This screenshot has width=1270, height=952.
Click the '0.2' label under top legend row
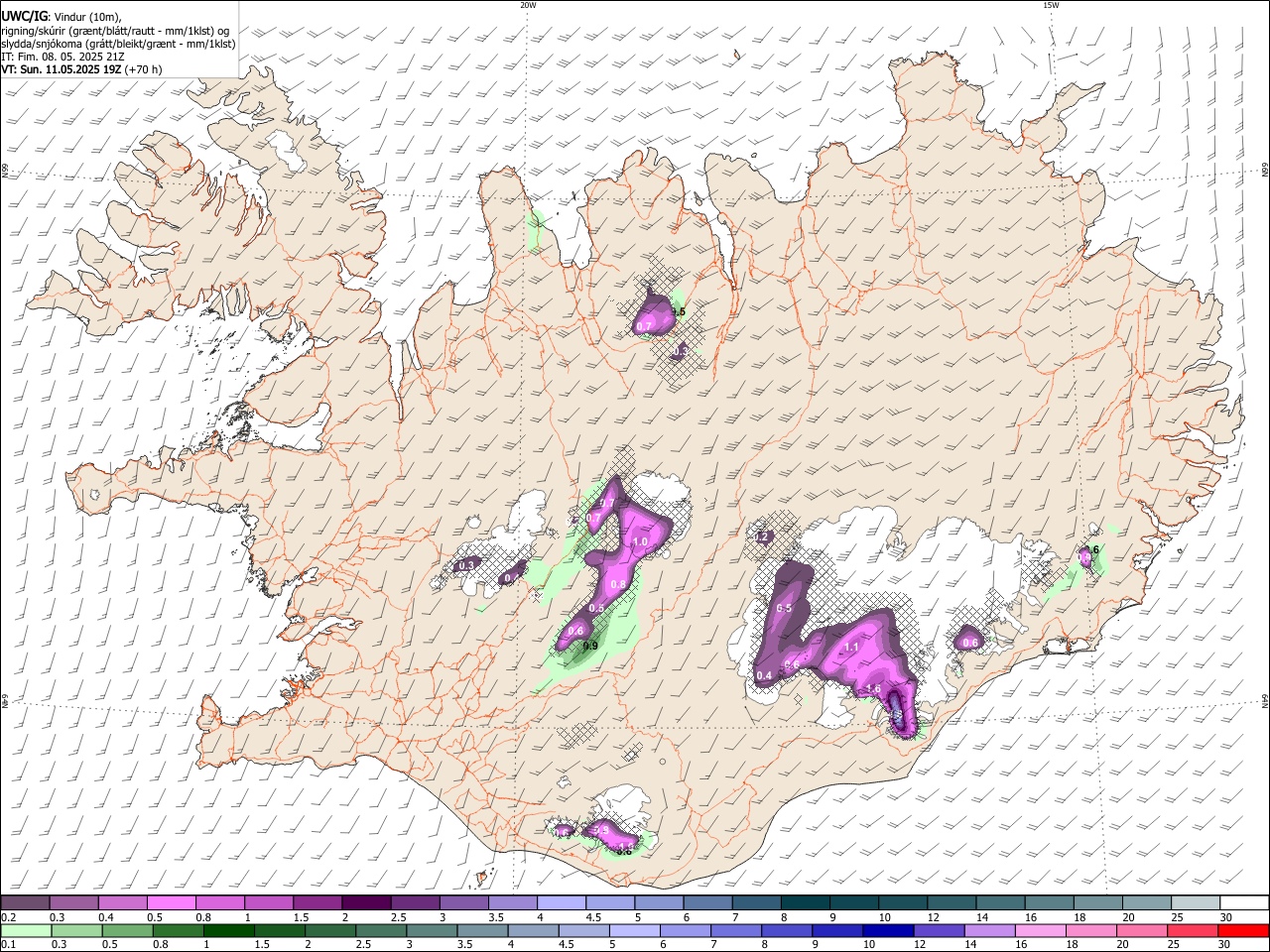pos(8,917)
